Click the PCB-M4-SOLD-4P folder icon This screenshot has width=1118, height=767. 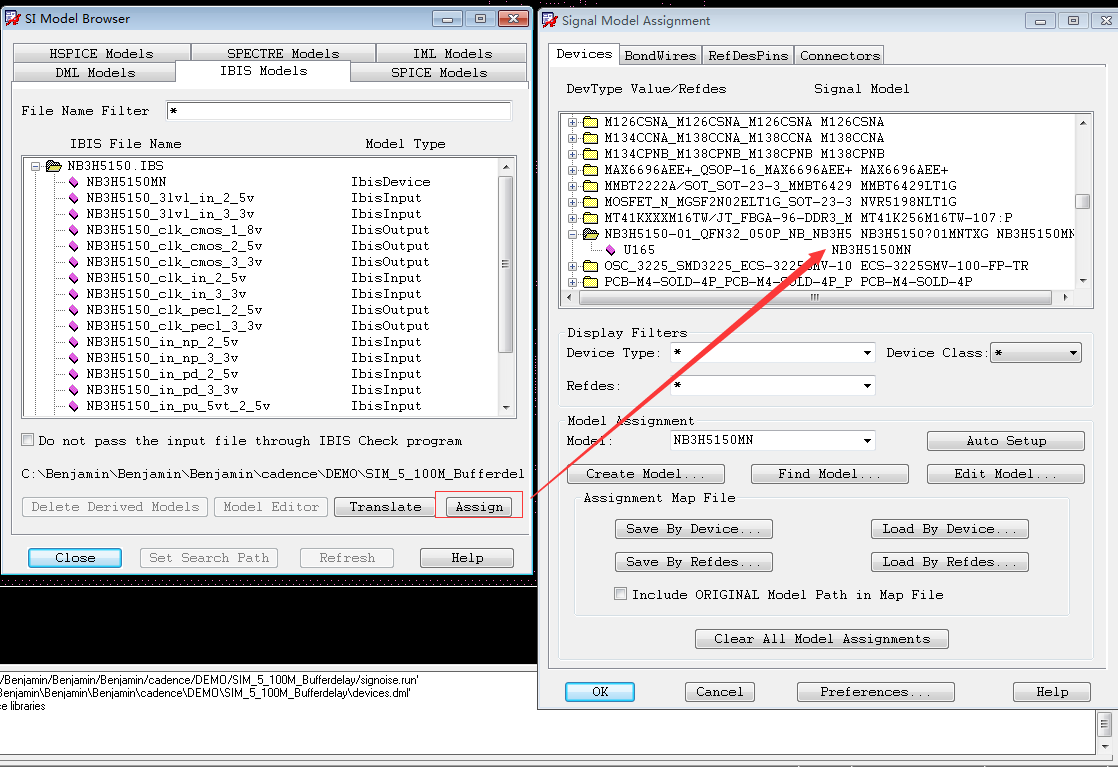click(x=590, y=282)
